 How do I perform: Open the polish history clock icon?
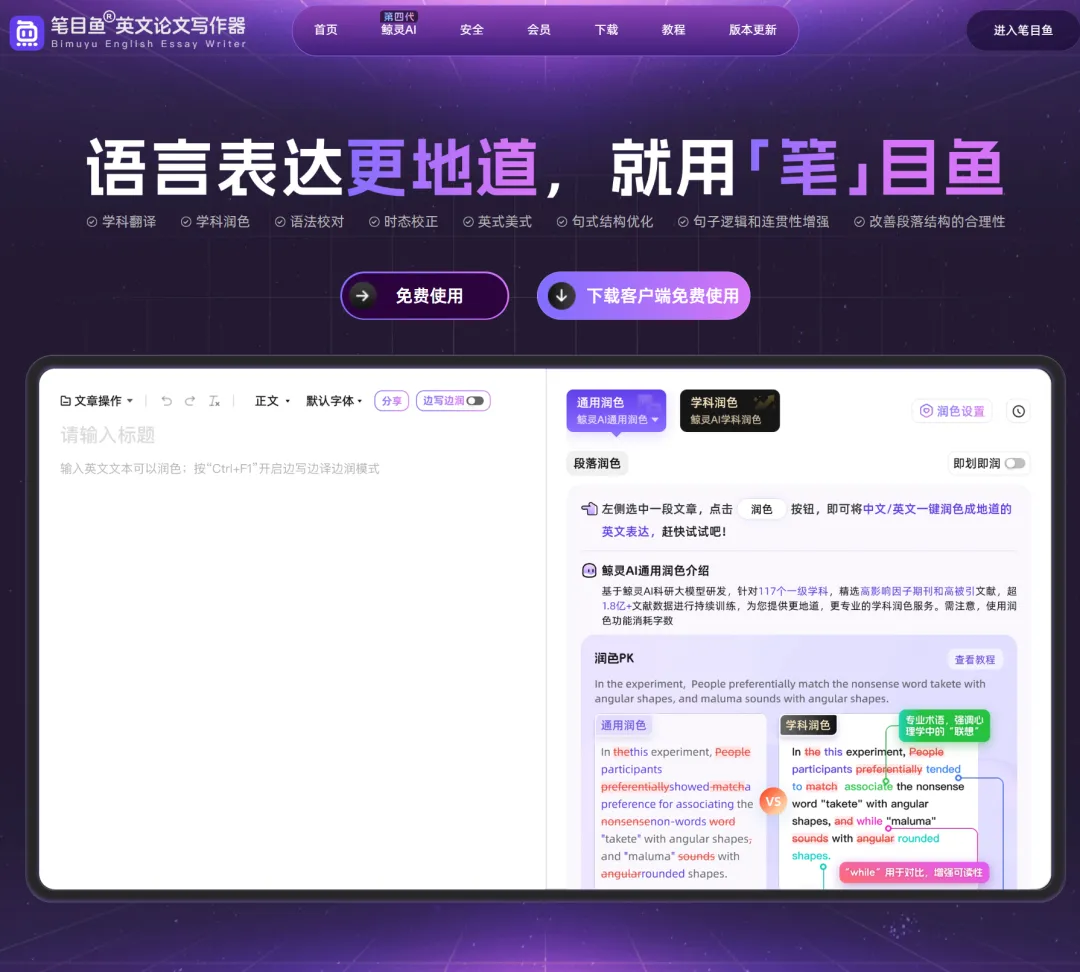coord(1018,411)
